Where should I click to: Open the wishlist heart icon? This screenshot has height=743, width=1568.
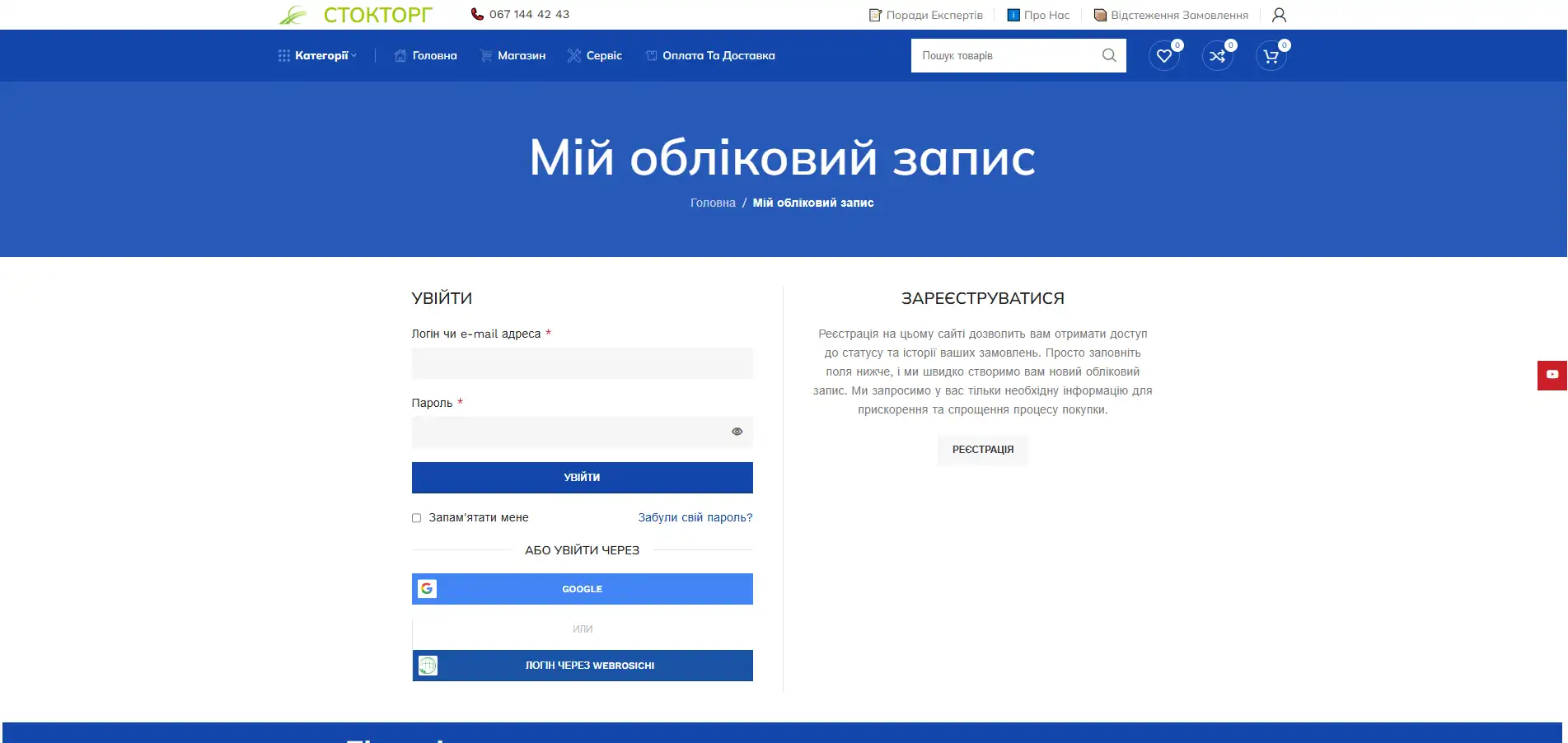(1164, 56)
